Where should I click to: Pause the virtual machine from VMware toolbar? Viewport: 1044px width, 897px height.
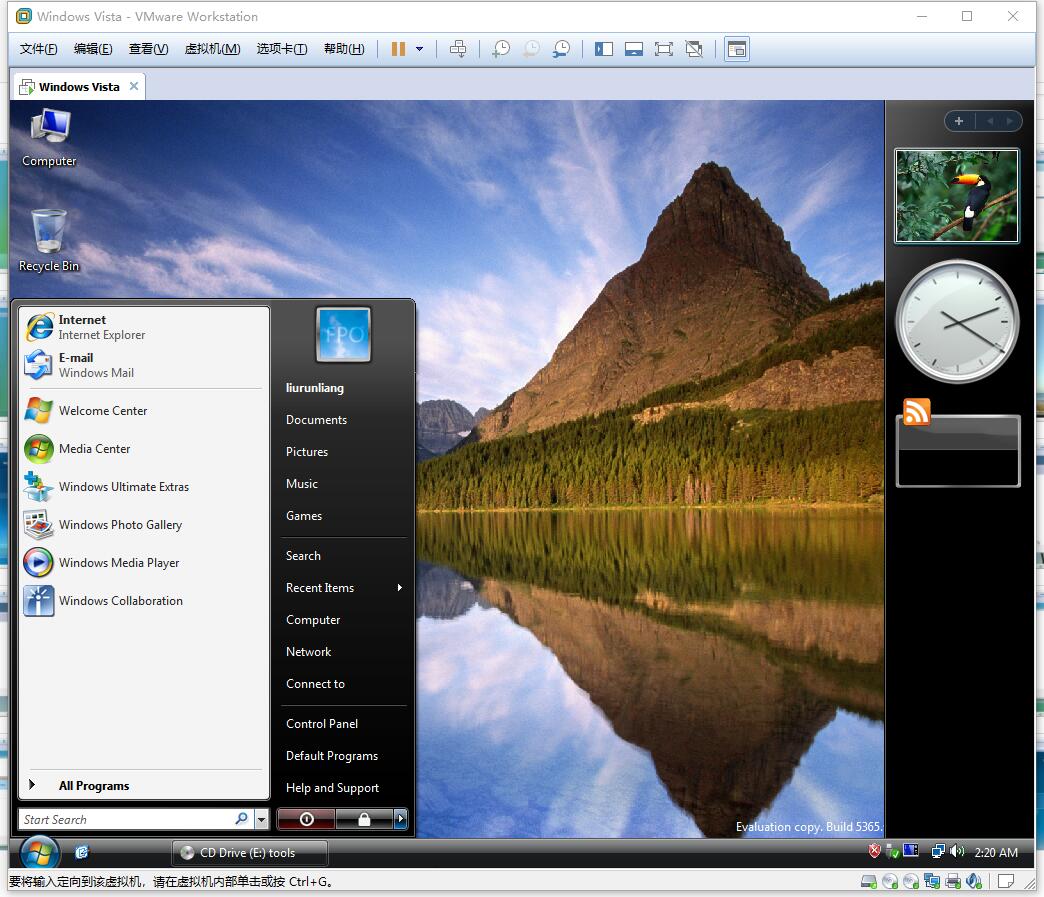398,49
